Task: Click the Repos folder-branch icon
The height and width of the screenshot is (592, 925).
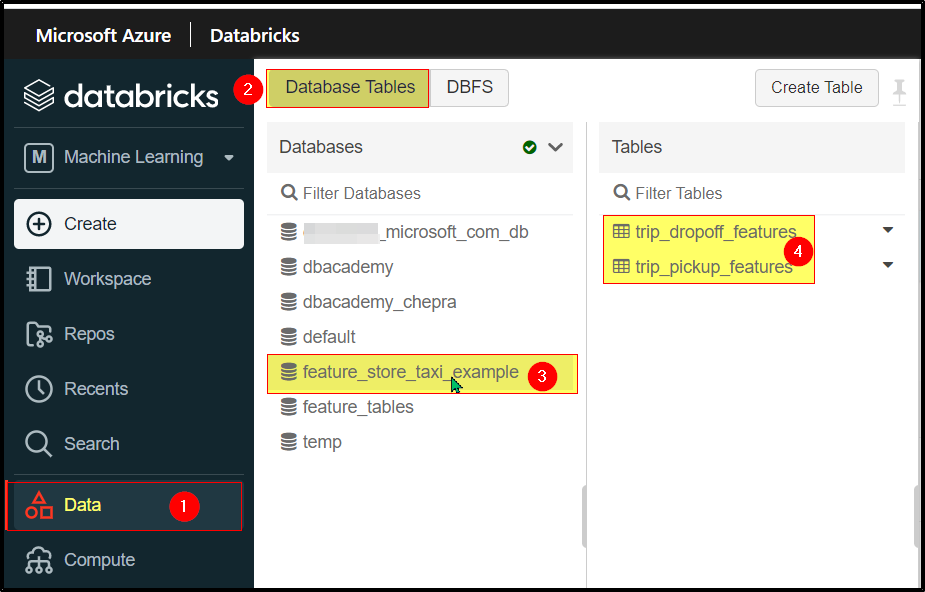Action: 39,334
